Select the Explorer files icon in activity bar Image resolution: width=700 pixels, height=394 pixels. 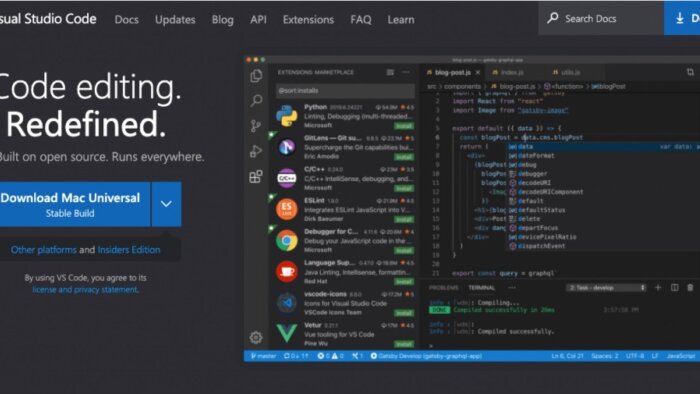(256, 76)
